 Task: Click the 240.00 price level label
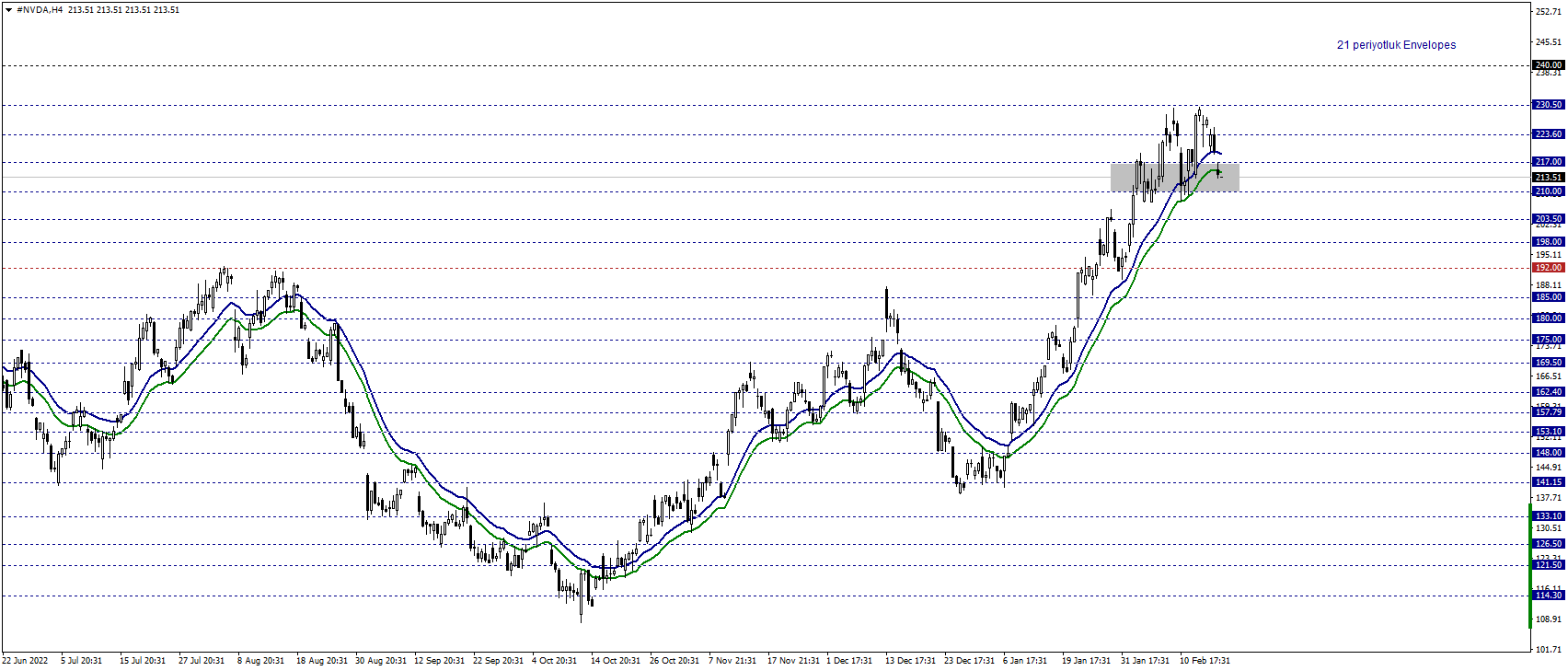[1548, 65]
